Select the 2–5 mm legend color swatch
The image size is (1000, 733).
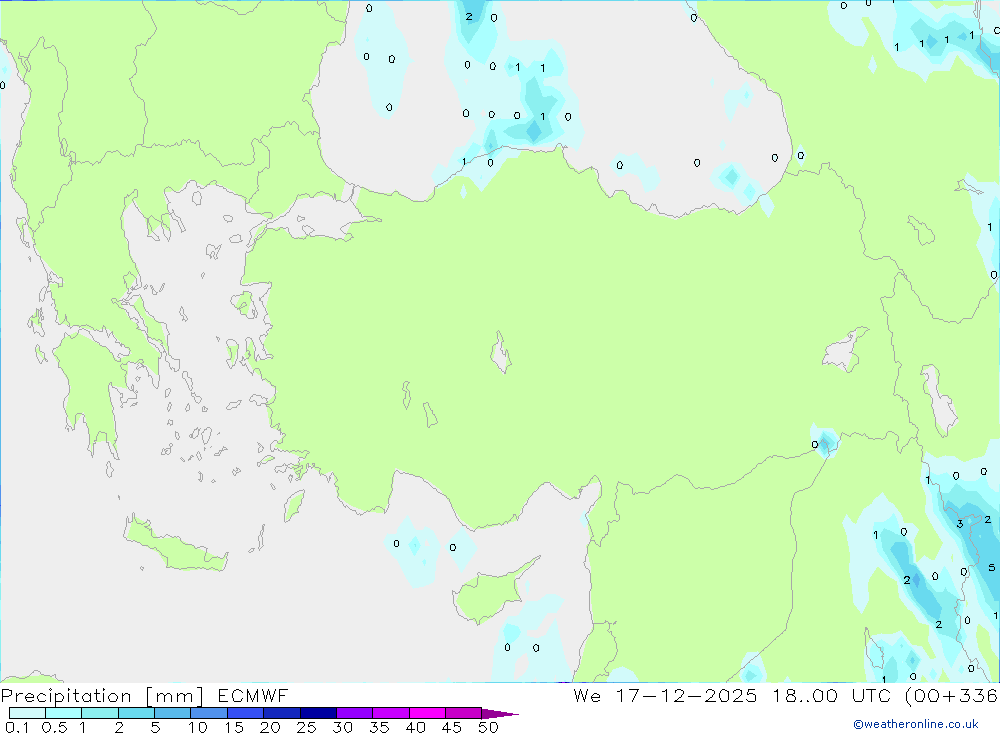click(136, 713)
